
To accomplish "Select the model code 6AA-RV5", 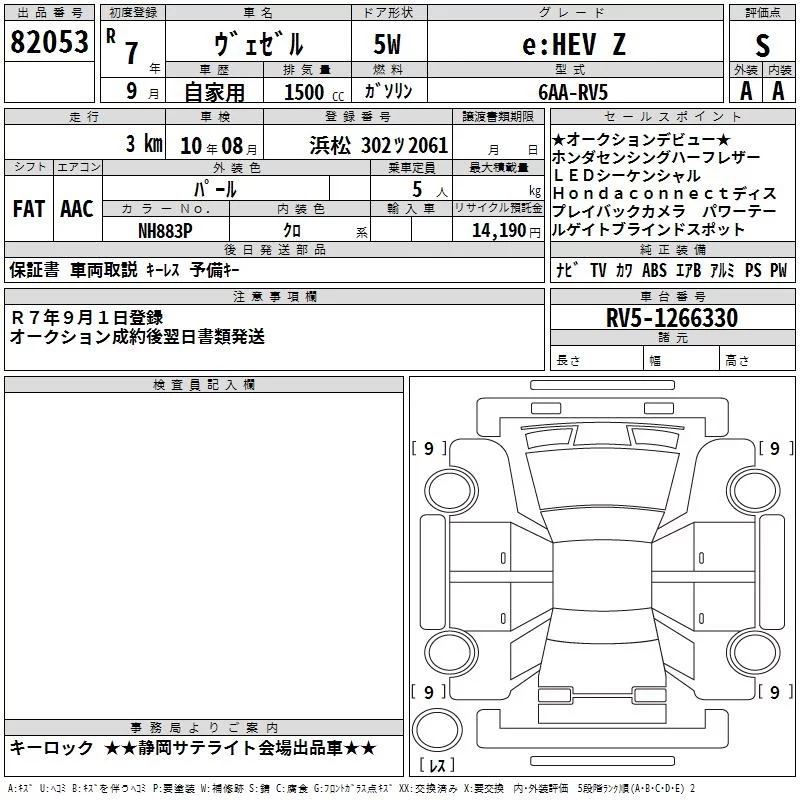I will pos(573,92).
